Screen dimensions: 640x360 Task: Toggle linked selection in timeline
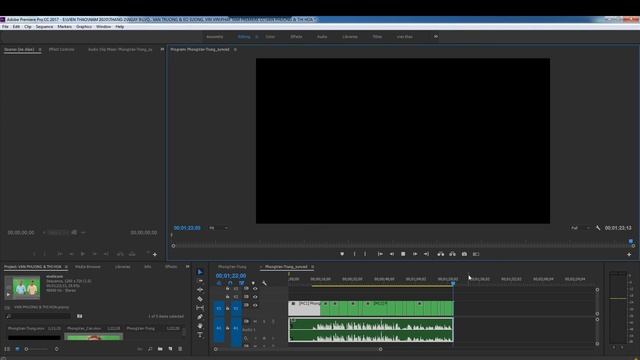242,283
